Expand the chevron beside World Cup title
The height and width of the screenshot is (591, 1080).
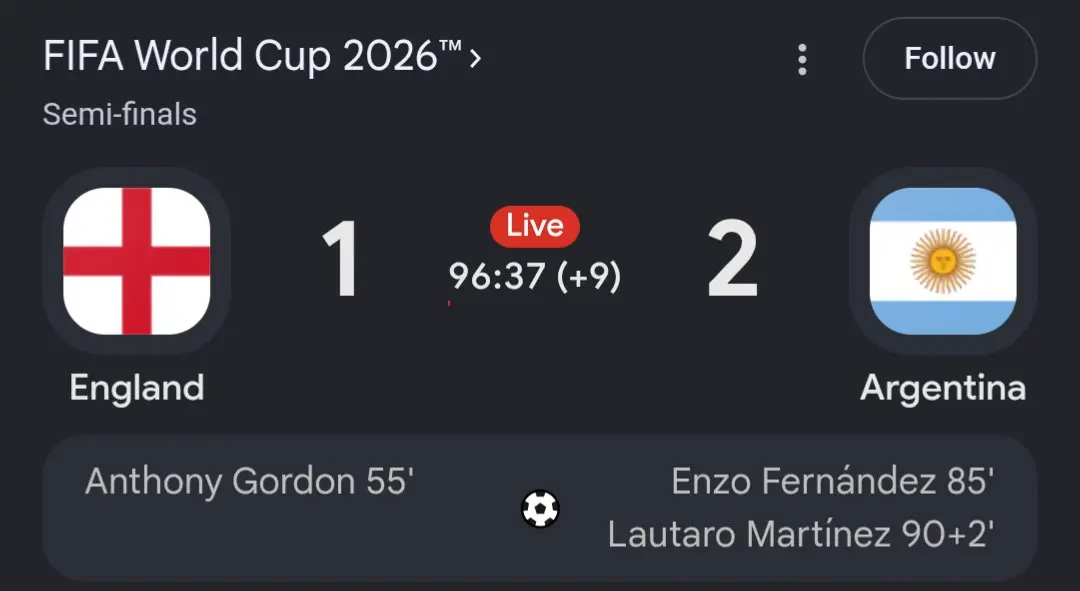point(475,59)
